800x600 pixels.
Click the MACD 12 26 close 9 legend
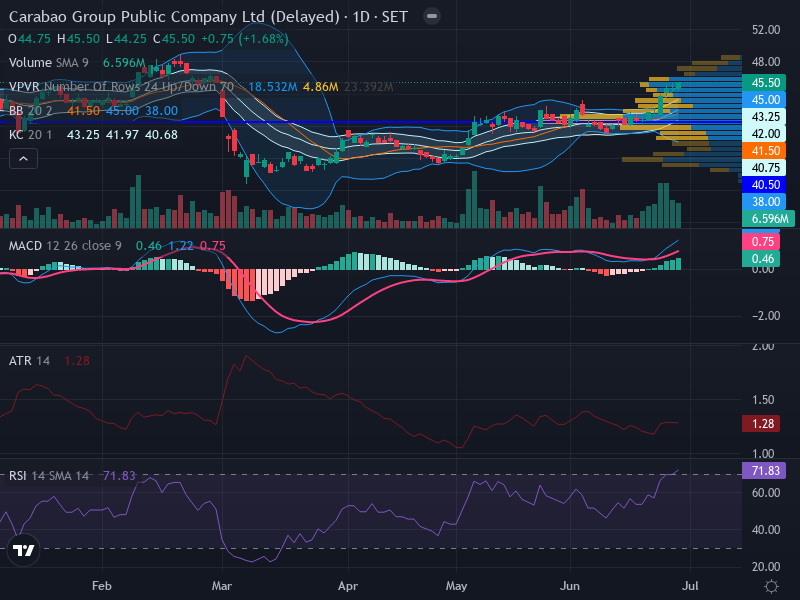[65, 246]
